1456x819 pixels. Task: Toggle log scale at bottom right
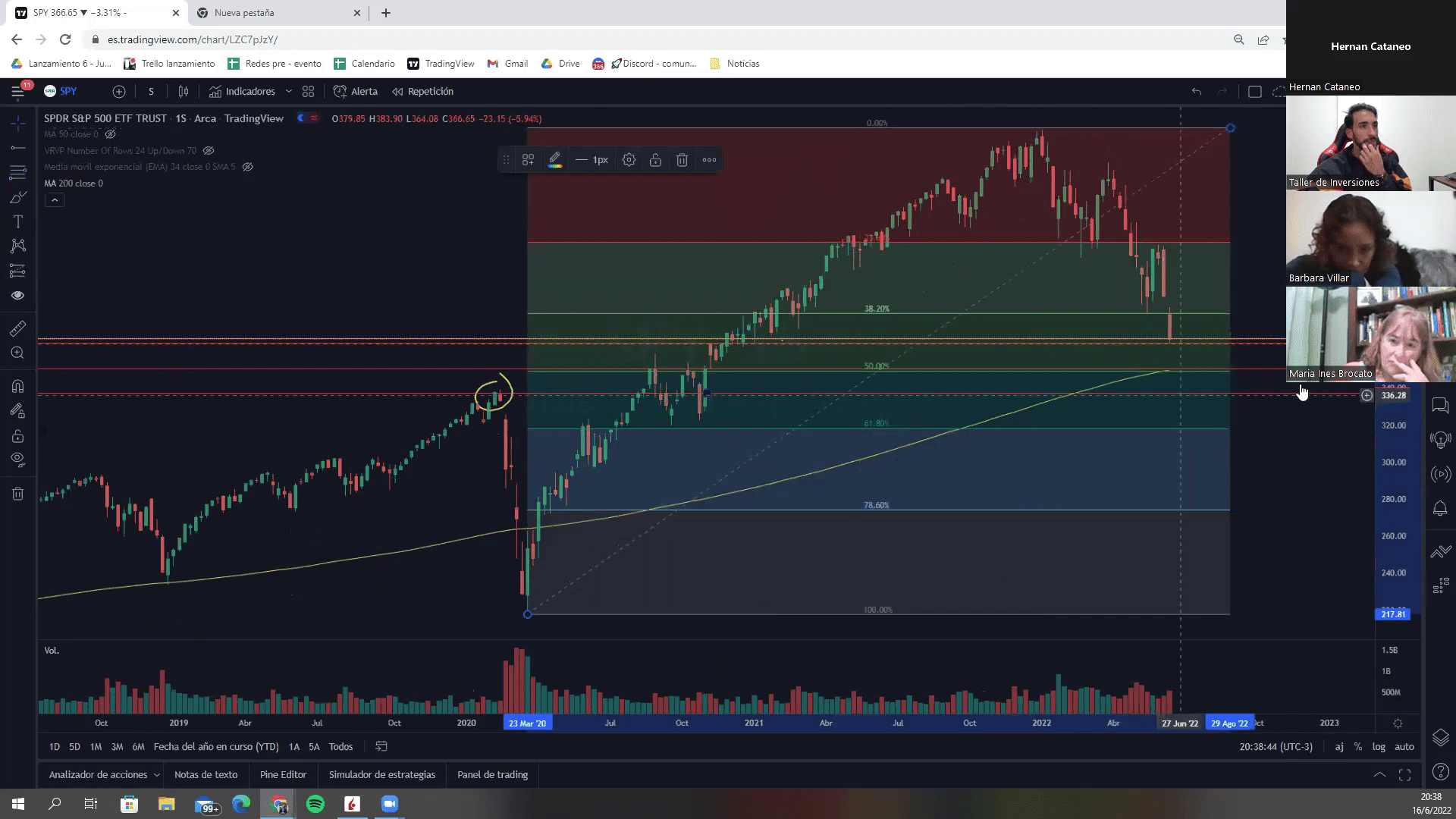[1379, 747]
